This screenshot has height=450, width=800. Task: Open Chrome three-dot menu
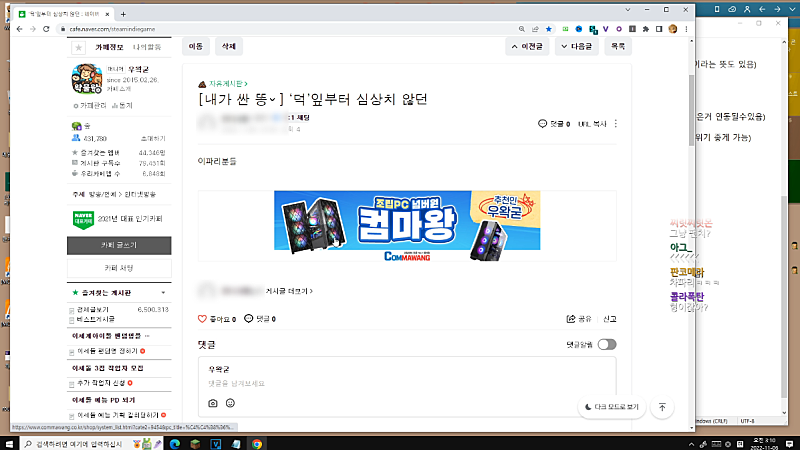coord(686,29)
